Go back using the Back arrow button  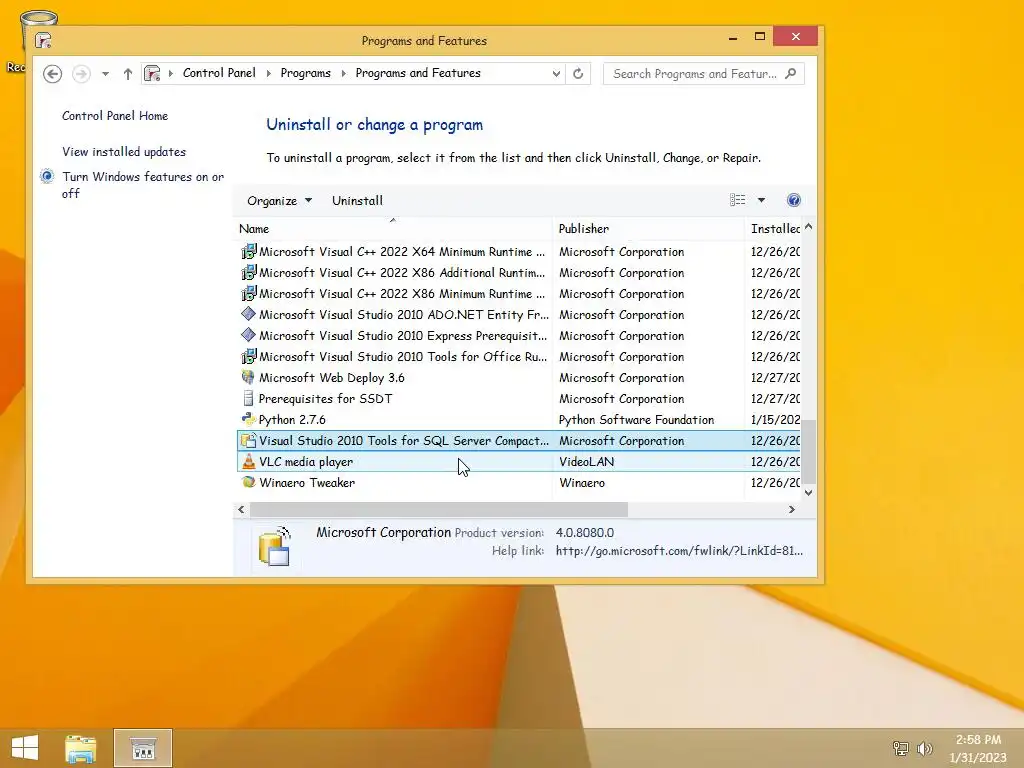[53, 74]
